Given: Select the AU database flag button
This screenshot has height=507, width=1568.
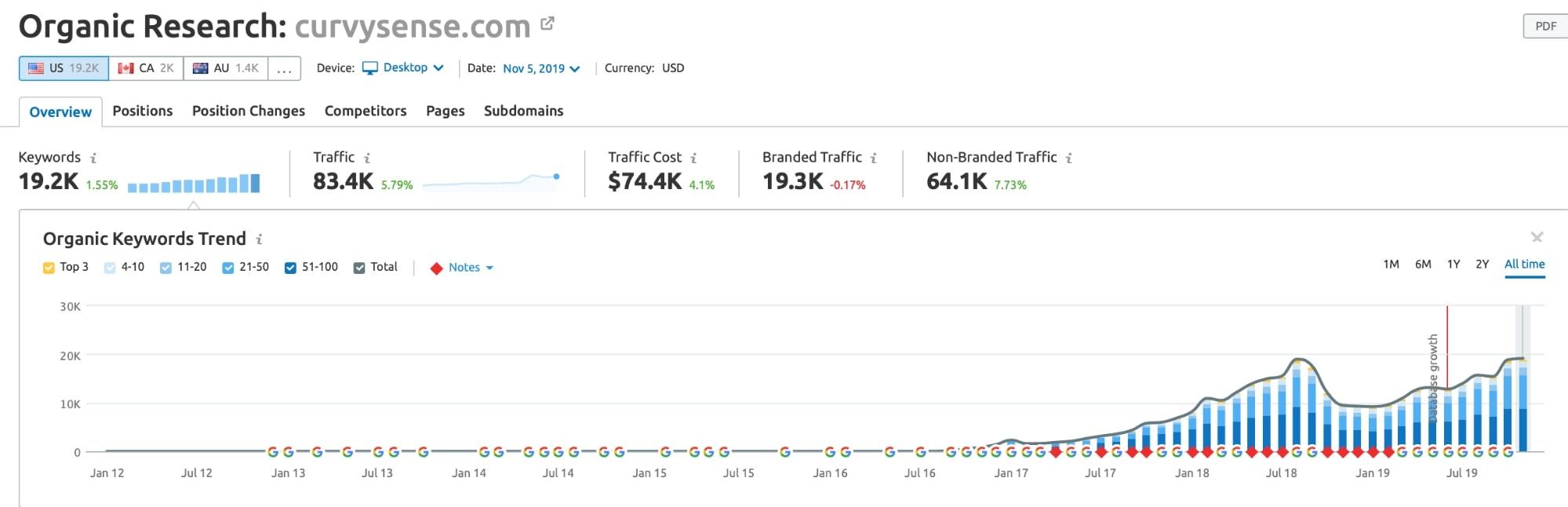Looking at the screenshot, I should [225, 68].
